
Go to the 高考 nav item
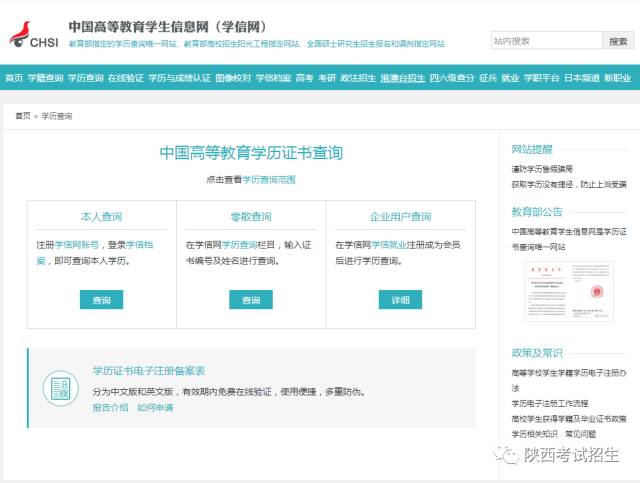point(304,78)
